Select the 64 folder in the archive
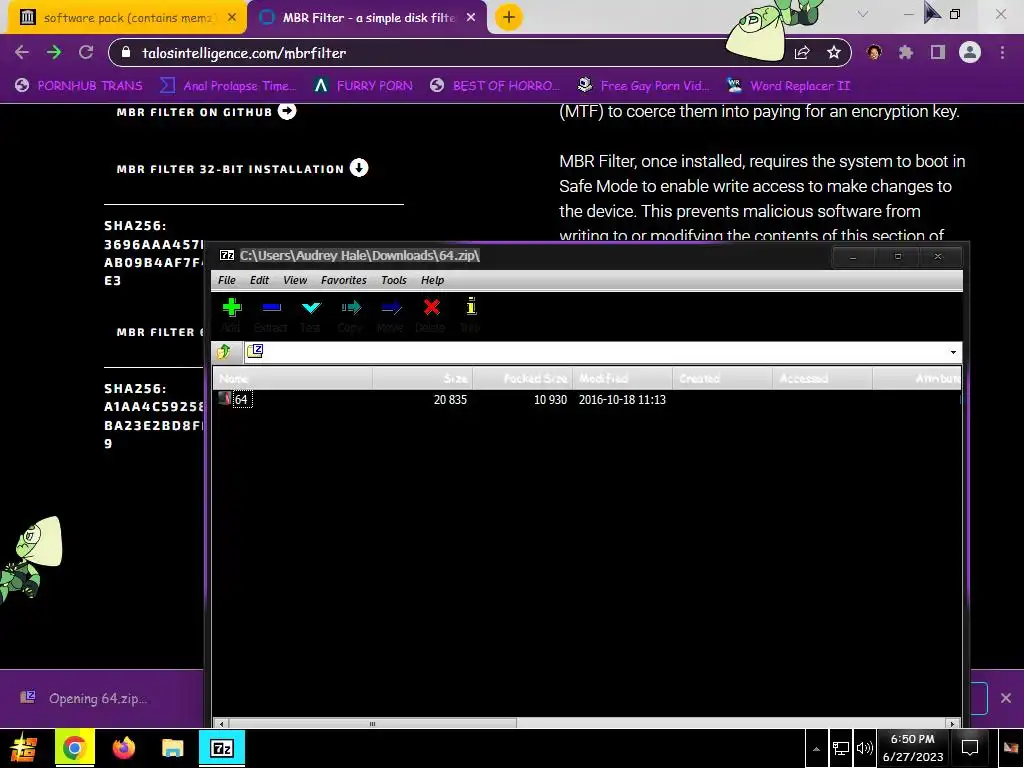This screenshot has width=1024, height=768. 241,400
